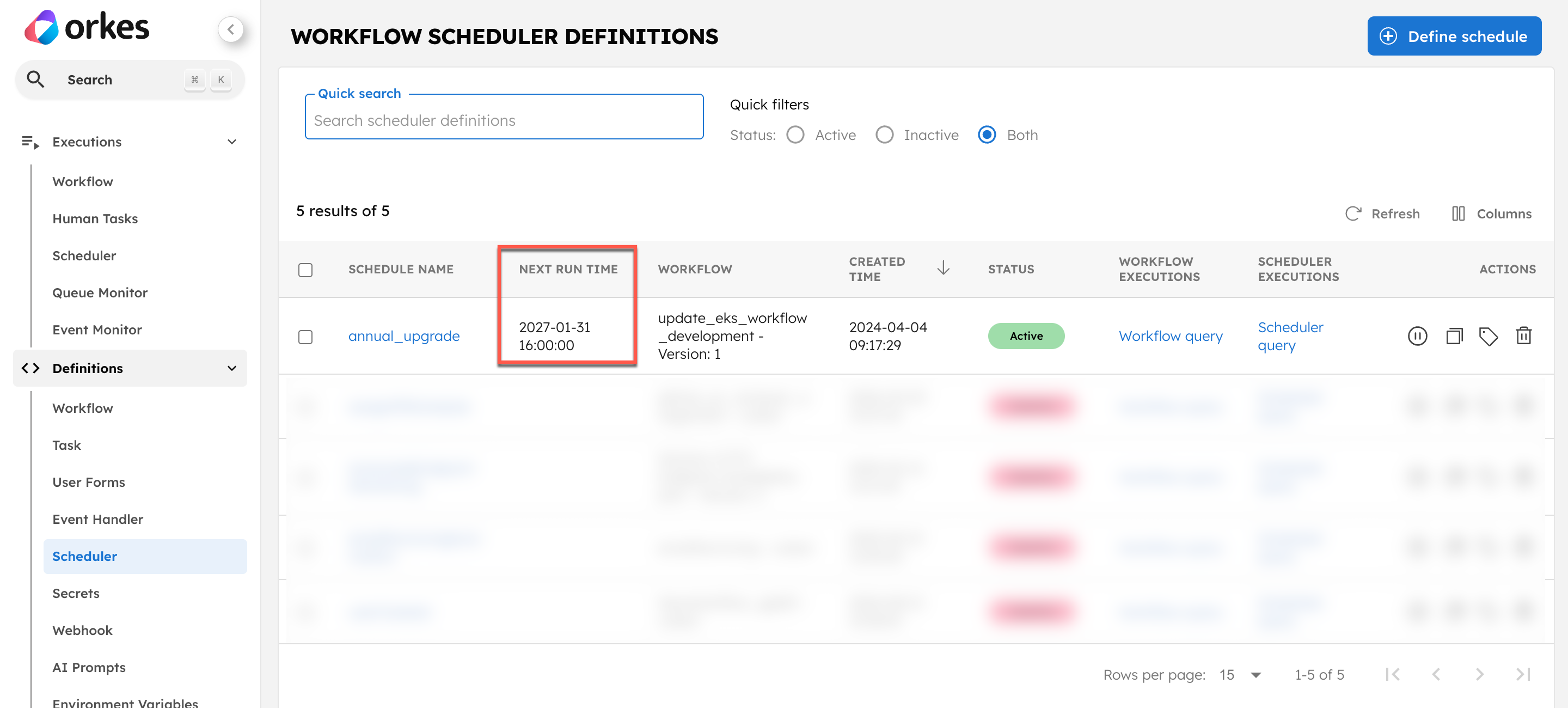Click the Refresh icon above table
Screen dimensions: 1568x708
[x=1353, y=213]
